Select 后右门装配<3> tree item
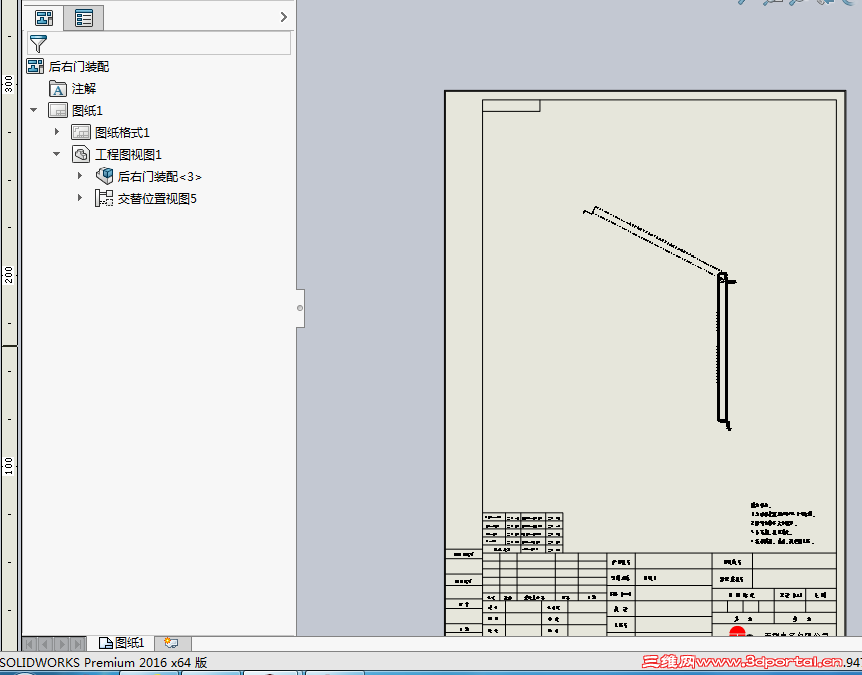This screenshot has height=675, width=862. coord(159,176)
